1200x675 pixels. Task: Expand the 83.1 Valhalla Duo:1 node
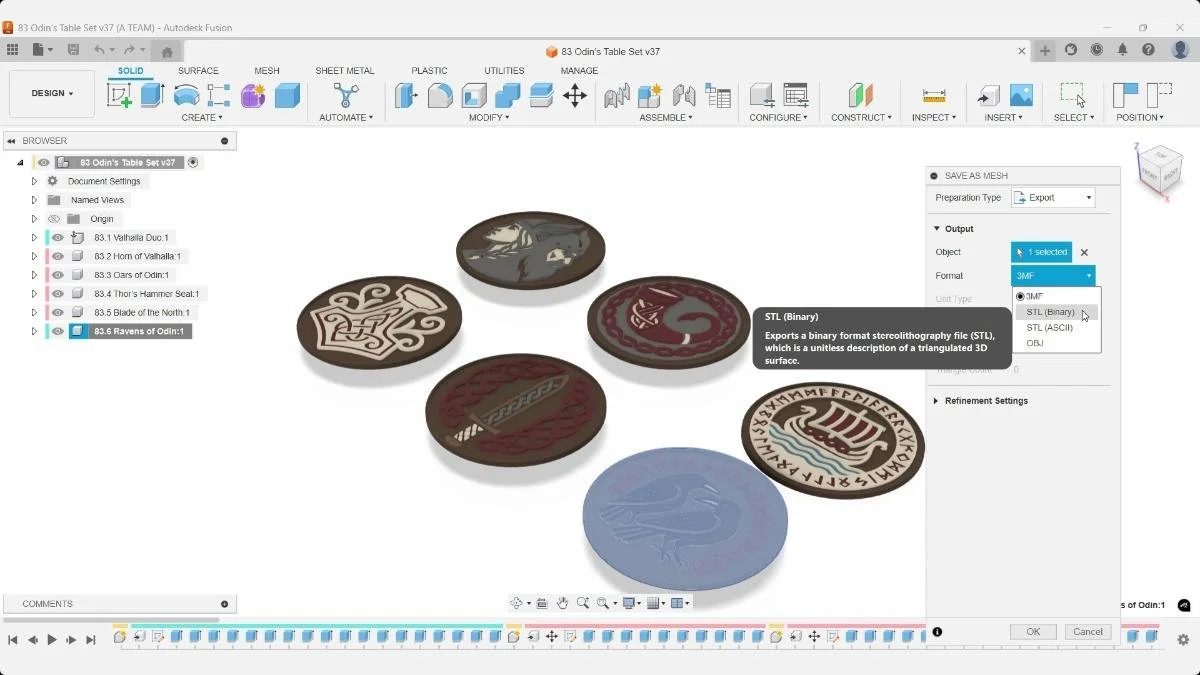(34, 238)
